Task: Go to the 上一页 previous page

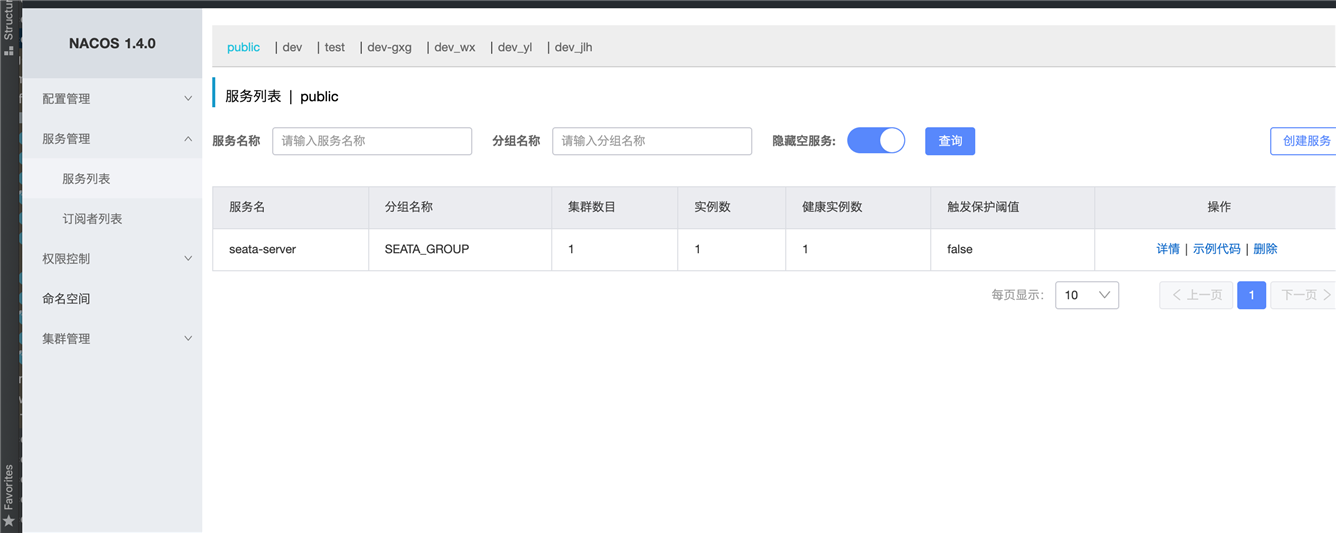Action: coord(1196,295)
